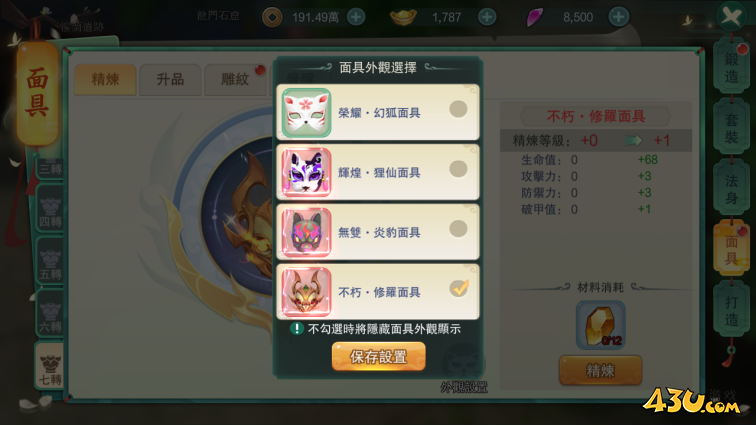This screenshot has height=426, width=756.
Task: Add more coins with plus icon
Action: [356, 17]
